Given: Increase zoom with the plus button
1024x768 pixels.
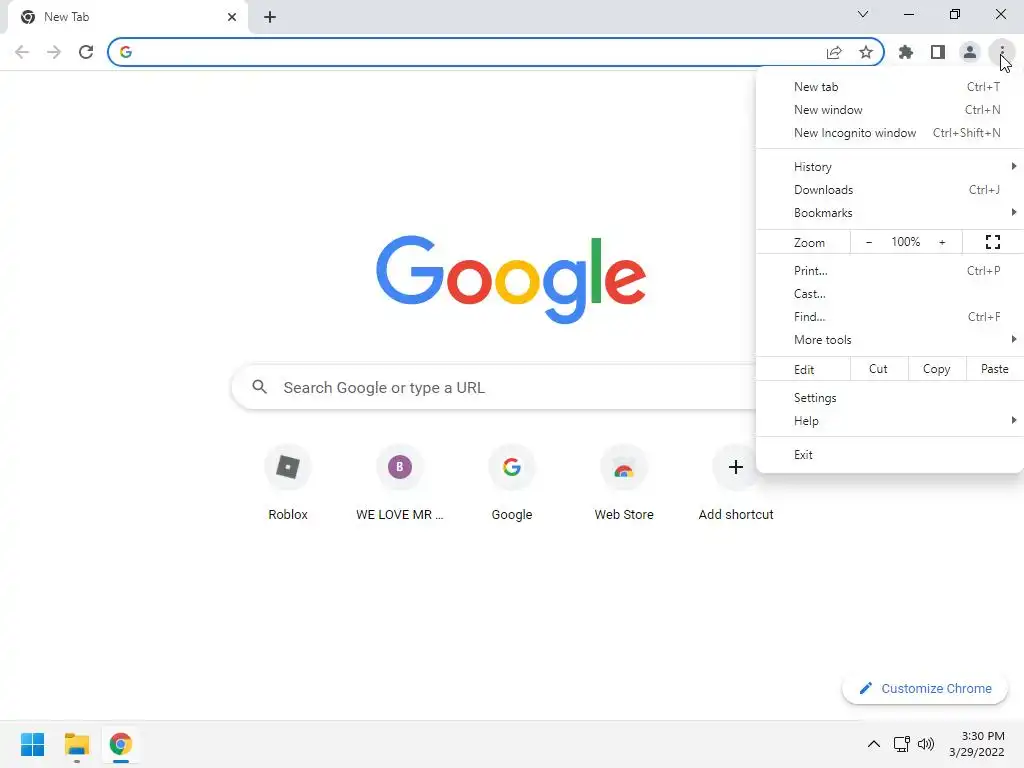Looking at the screenshot, I should click(942, 242).
